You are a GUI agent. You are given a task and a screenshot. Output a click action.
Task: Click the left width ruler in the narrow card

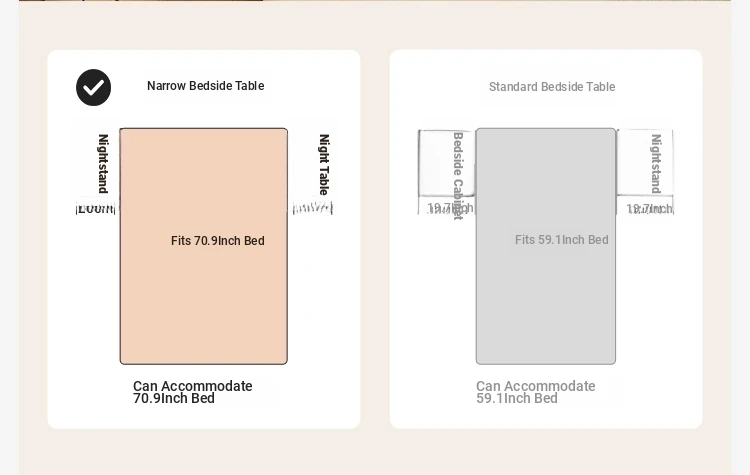click(x=96, y=209)
